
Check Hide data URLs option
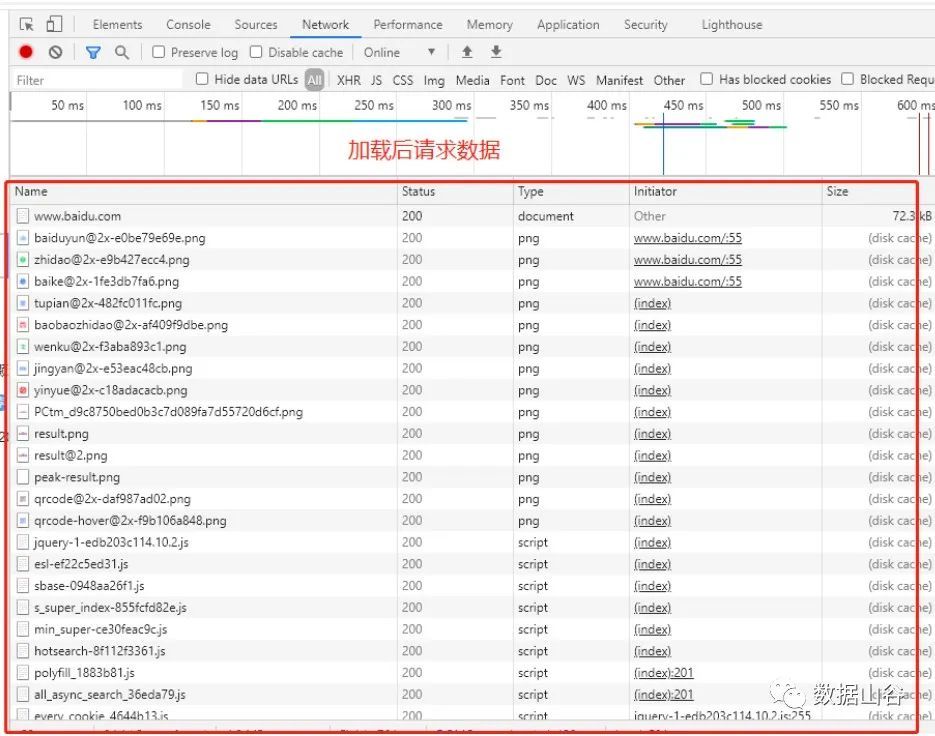[x=202, y=79]
